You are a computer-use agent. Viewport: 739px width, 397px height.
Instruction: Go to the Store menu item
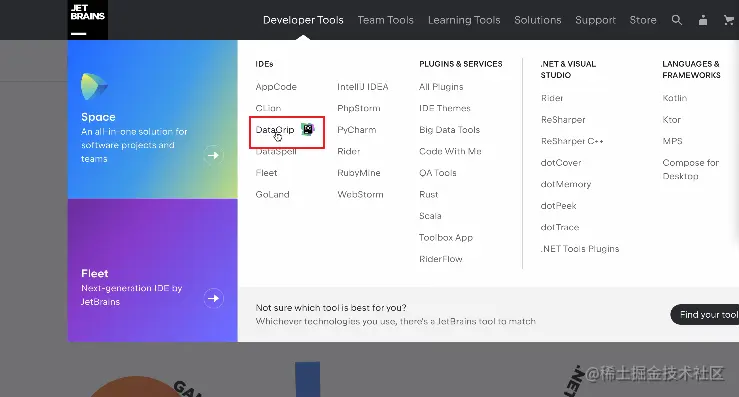(x=643, y=20)
